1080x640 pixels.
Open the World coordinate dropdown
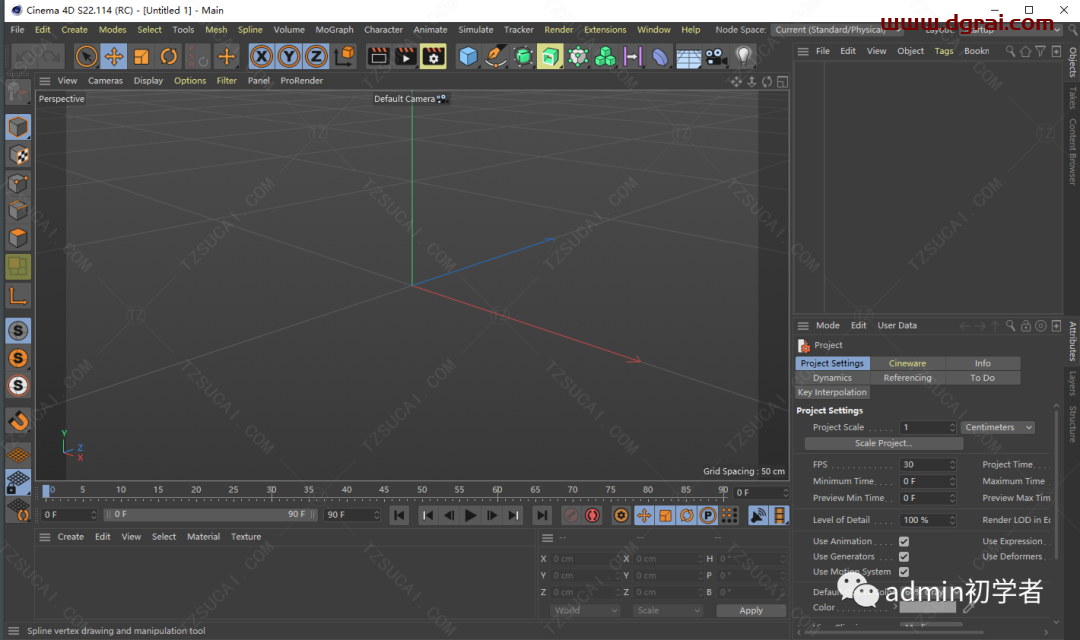click(585, 610)
